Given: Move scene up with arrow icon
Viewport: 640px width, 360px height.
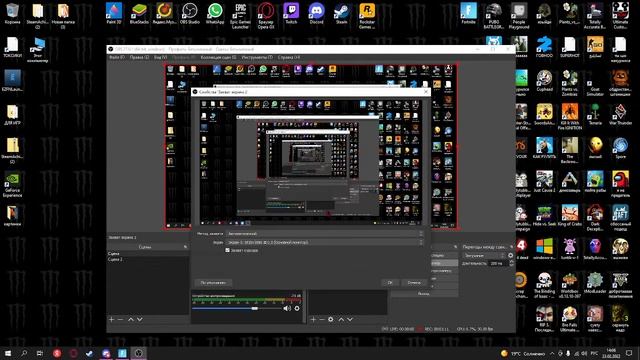Looking at the screenshot, I should coord(131,320).
